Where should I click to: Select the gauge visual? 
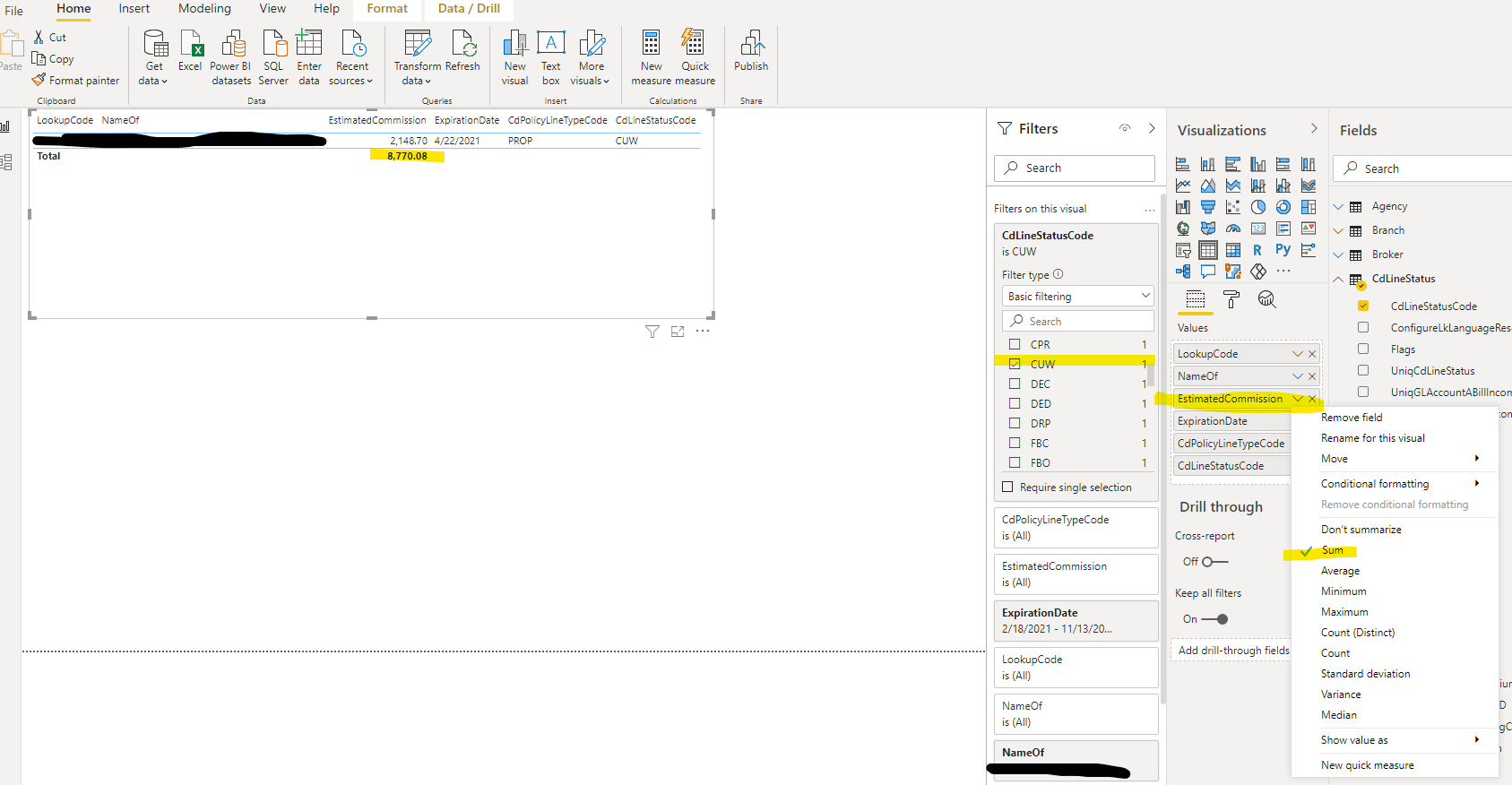(x=1233, y=229)
